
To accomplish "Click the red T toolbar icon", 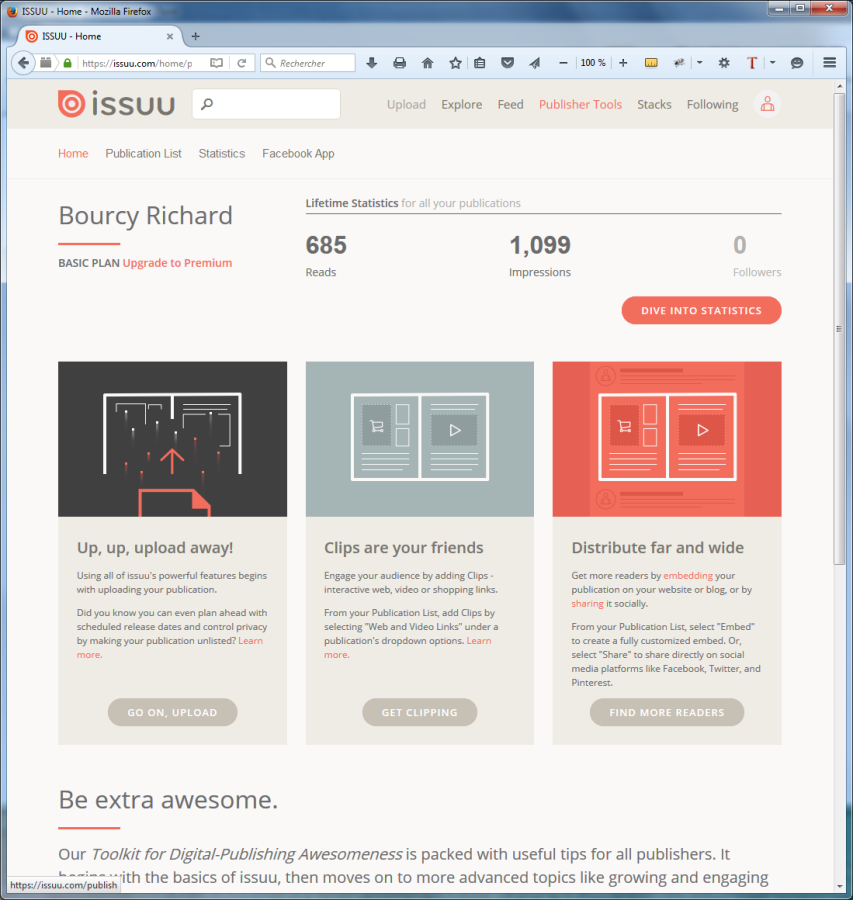I will [752, 63].
